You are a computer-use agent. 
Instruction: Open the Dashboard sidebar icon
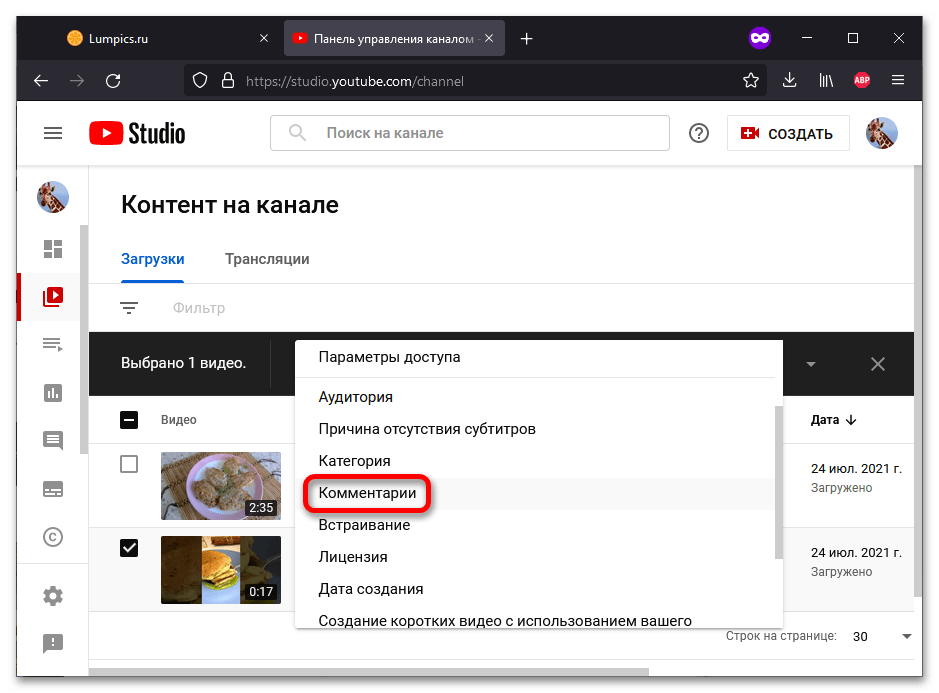tap(53, 249)
